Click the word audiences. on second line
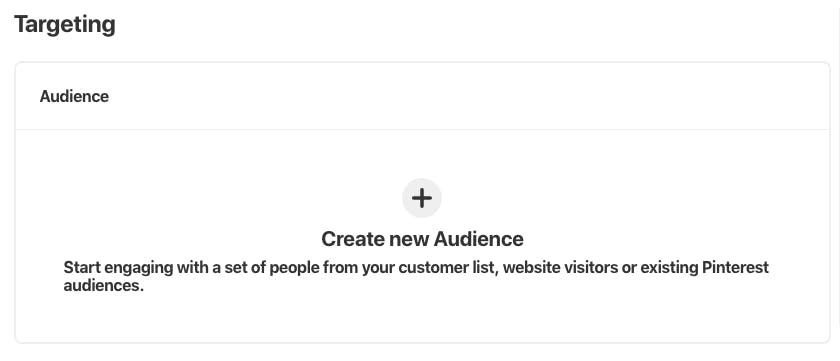The height and width of the screenshot is (361, 840). pyautogui.click(x=104, y=286)
